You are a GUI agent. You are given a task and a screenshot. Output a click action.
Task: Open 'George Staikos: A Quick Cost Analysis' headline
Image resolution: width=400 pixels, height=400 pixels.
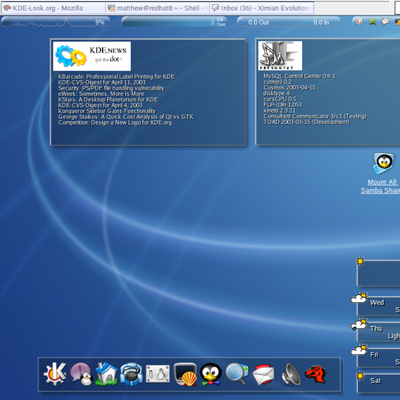click(125, 117)
